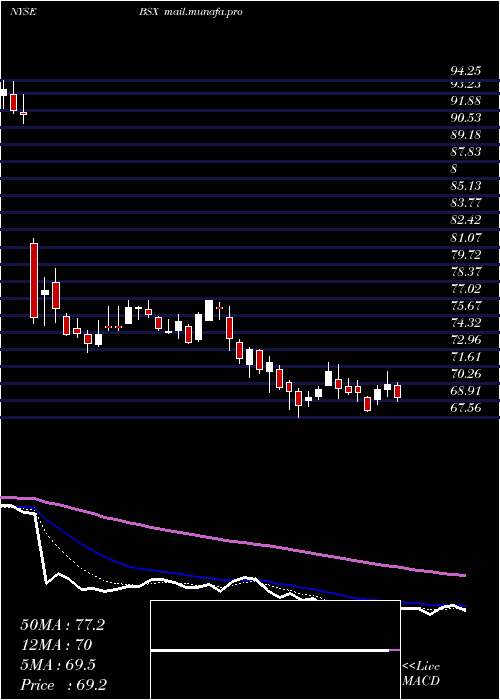
Task: Click the 90.53 price axis label
Action: tap(466, 118)
